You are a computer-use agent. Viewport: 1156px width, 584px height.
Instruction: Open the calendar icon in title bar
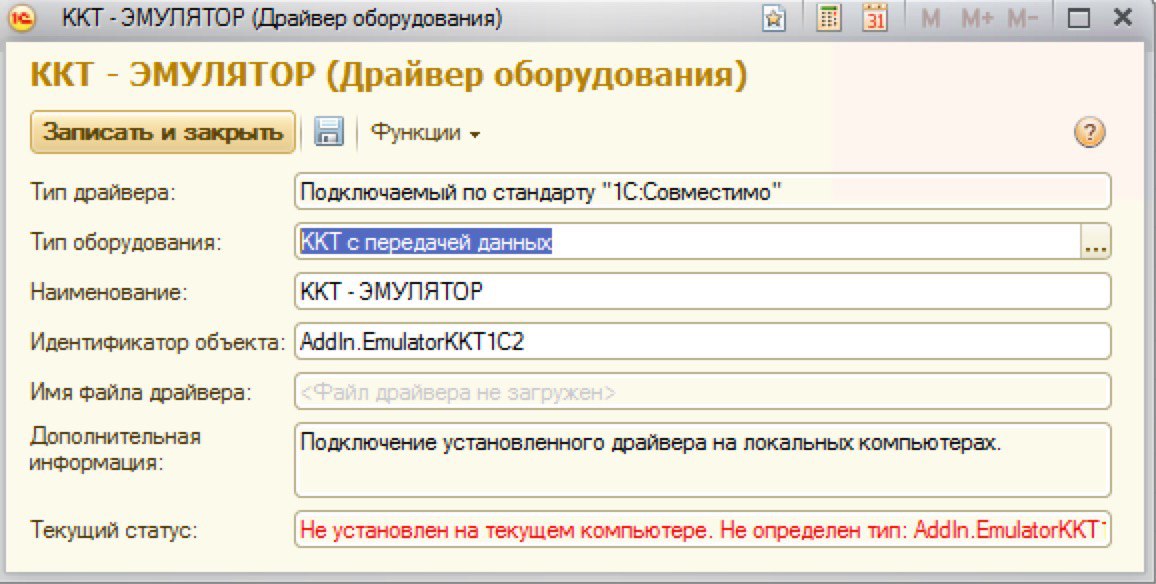[x=875, y=18]
